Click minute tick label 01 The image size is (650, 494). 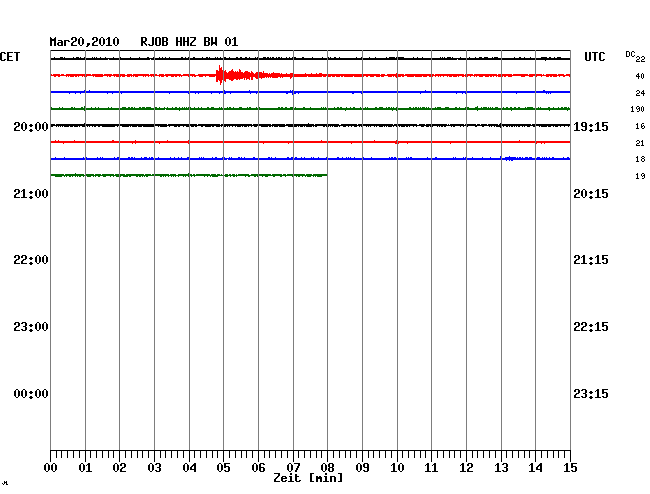click(x=85, y=468)
